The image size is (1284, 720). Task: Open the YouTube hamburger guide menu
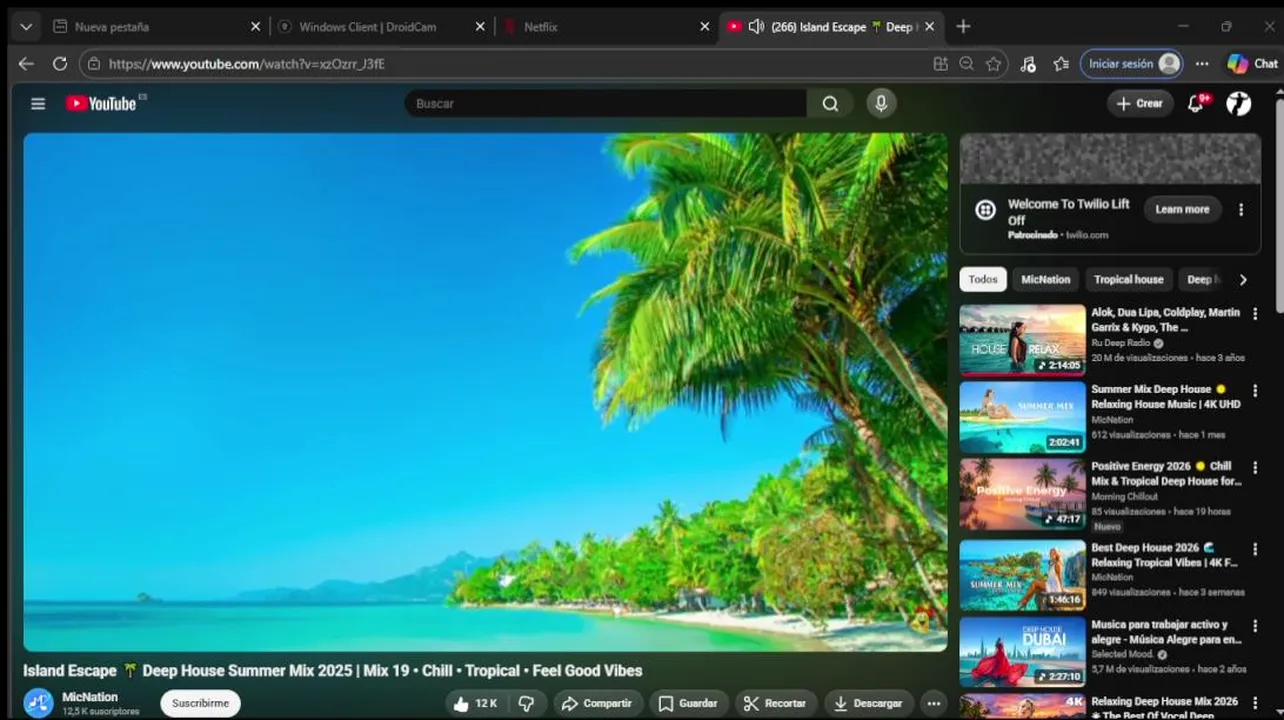(x=38, y=103)
